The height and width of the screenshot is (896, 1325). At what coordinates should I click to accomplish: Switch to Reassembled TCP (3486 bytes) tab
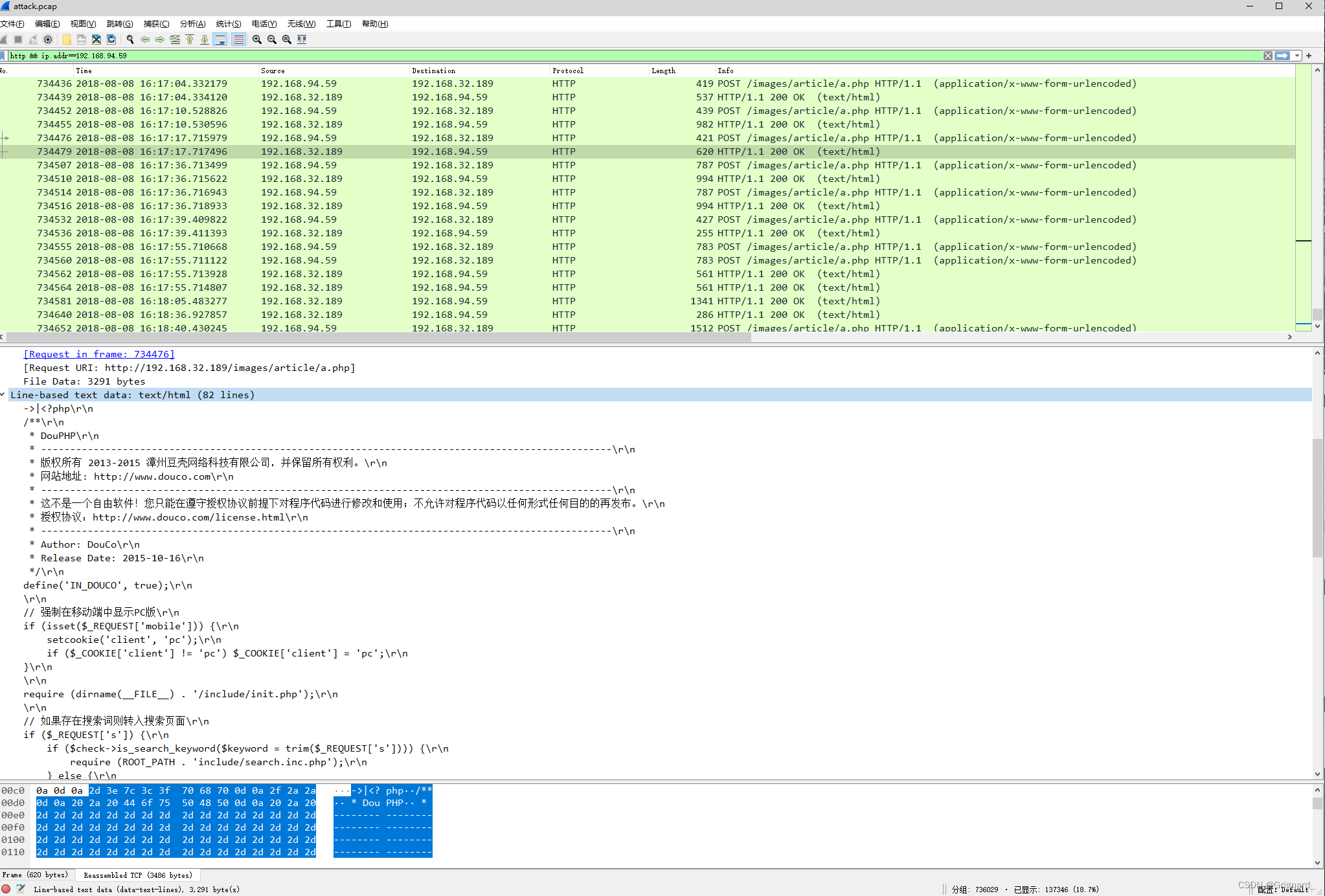coord(138,875)
